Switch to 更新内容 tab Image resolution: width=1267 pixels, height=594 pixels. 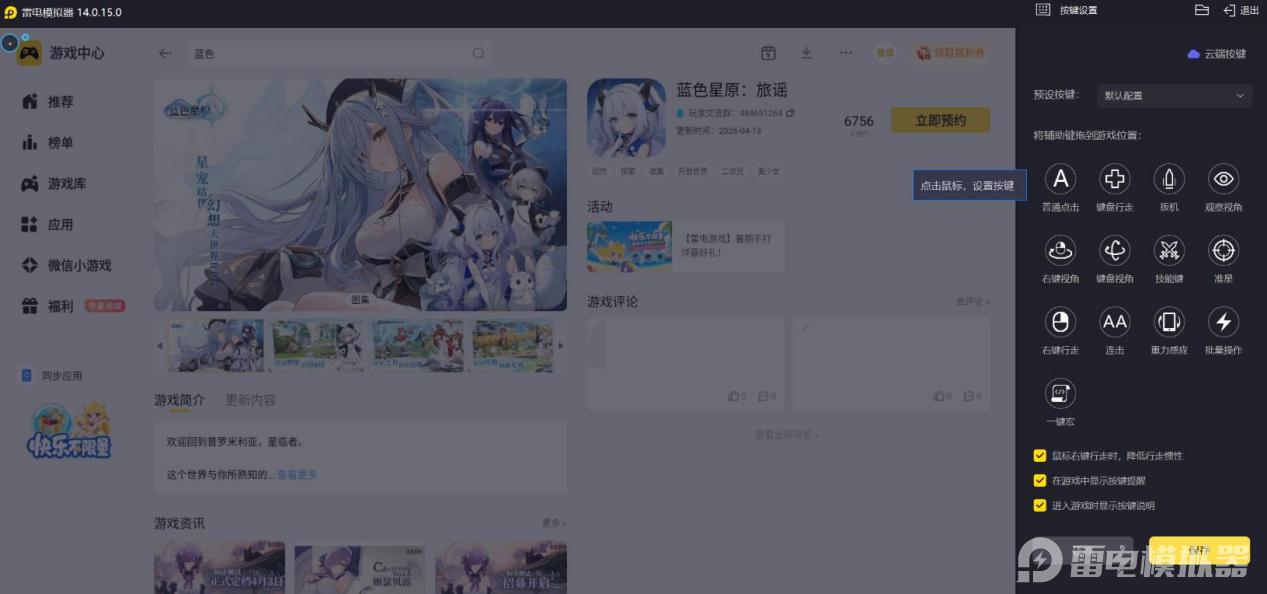coord(251,400)
